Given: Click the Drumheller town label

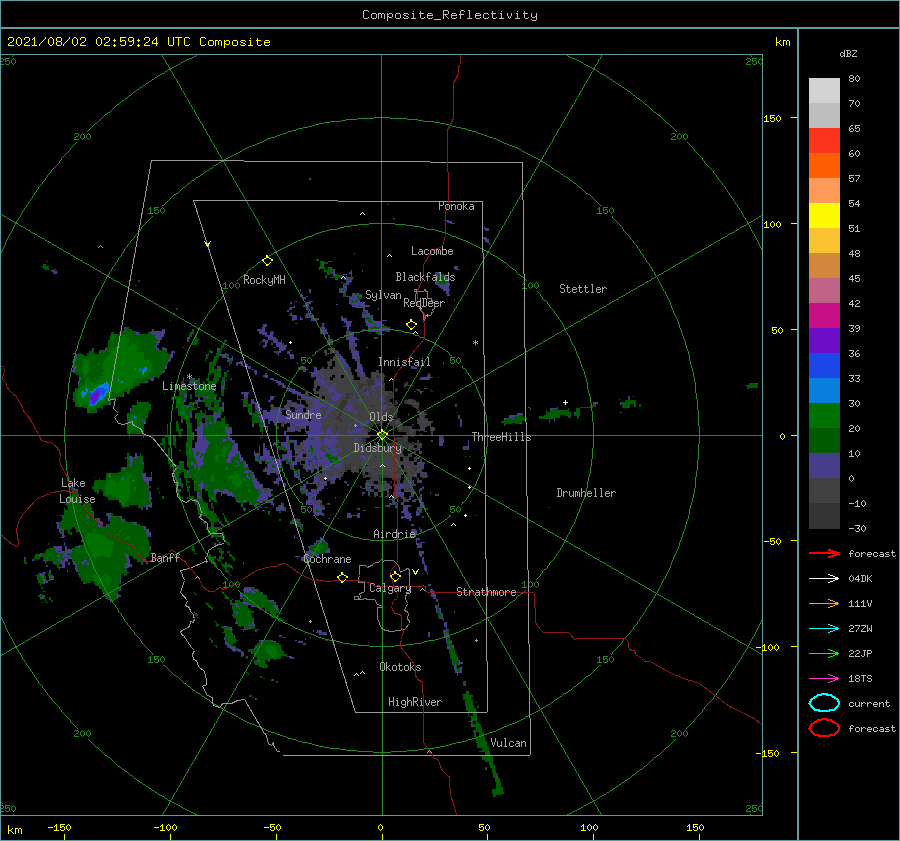Looking at the screenshot, I should [x=586, y=493].
